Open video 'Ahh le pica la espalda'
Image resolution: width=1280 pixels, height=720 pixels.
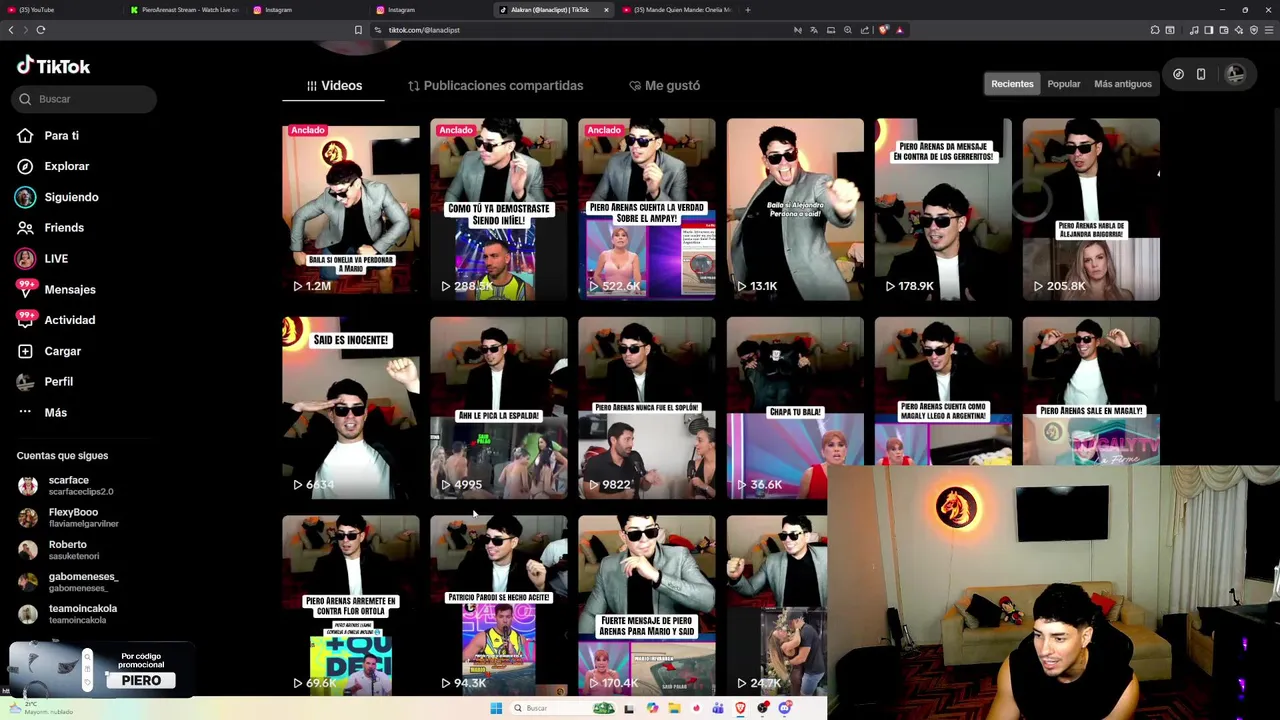coord(498,408)
